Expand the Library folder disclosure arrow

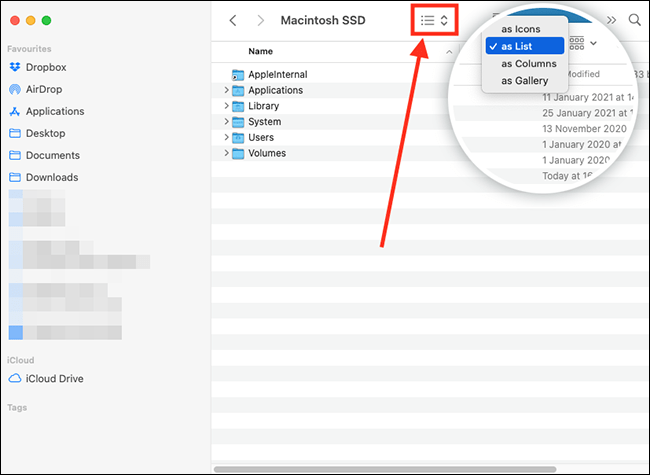point(226,106)
